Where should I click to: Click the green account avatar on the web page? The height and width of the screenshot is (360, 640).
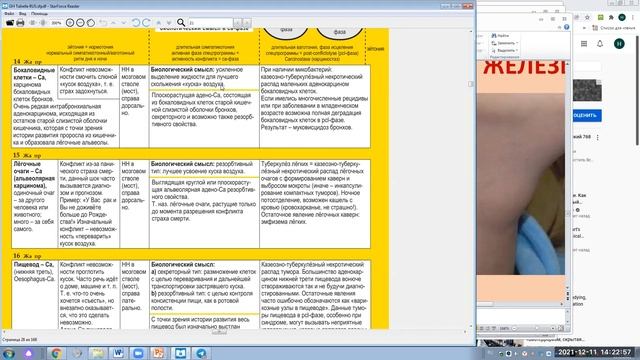(x=619, y=44)
